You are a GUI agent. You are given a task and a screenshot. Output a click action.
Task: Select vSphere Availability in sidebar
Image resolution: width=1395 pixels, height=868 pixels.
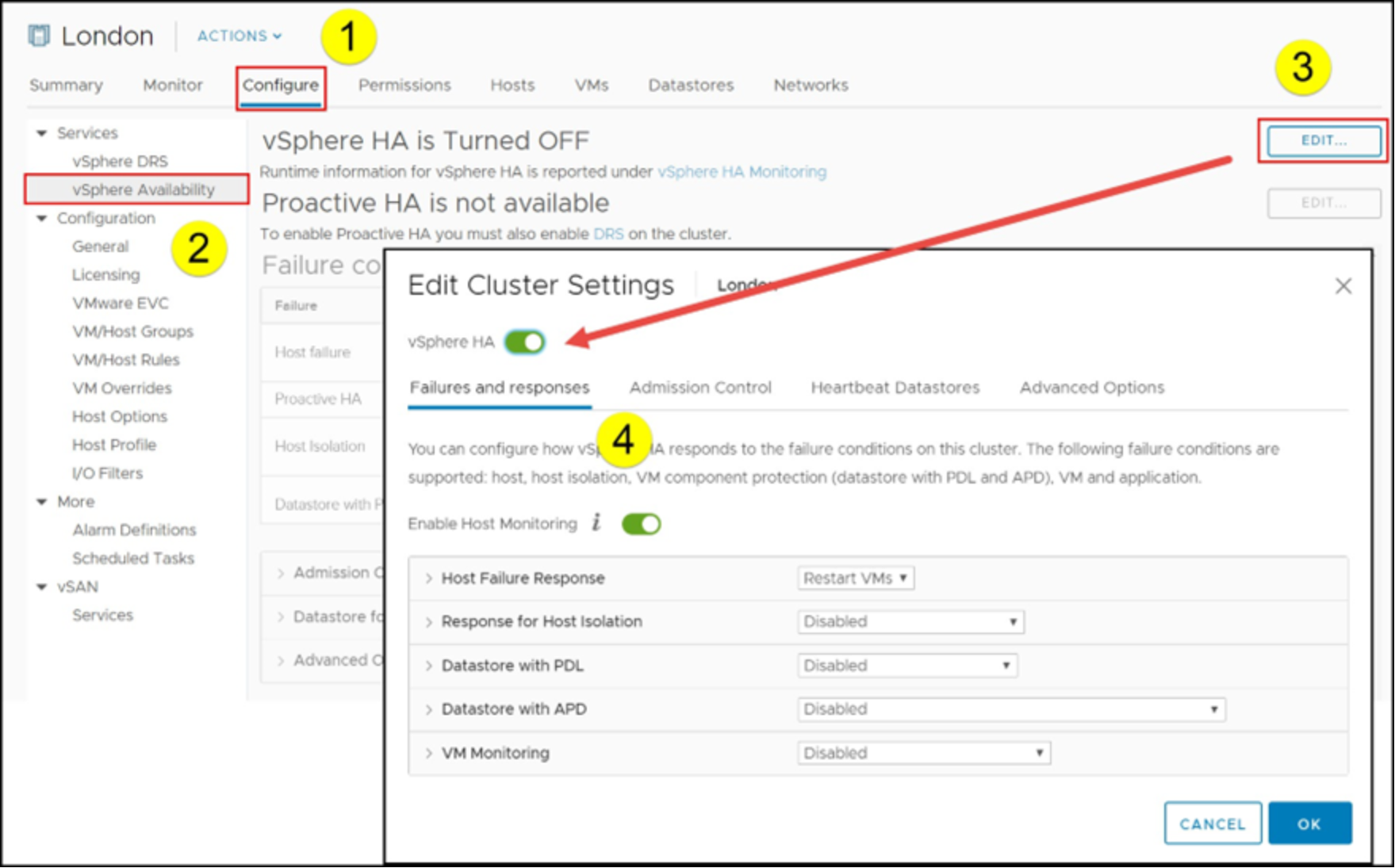[x=143, y=189]
